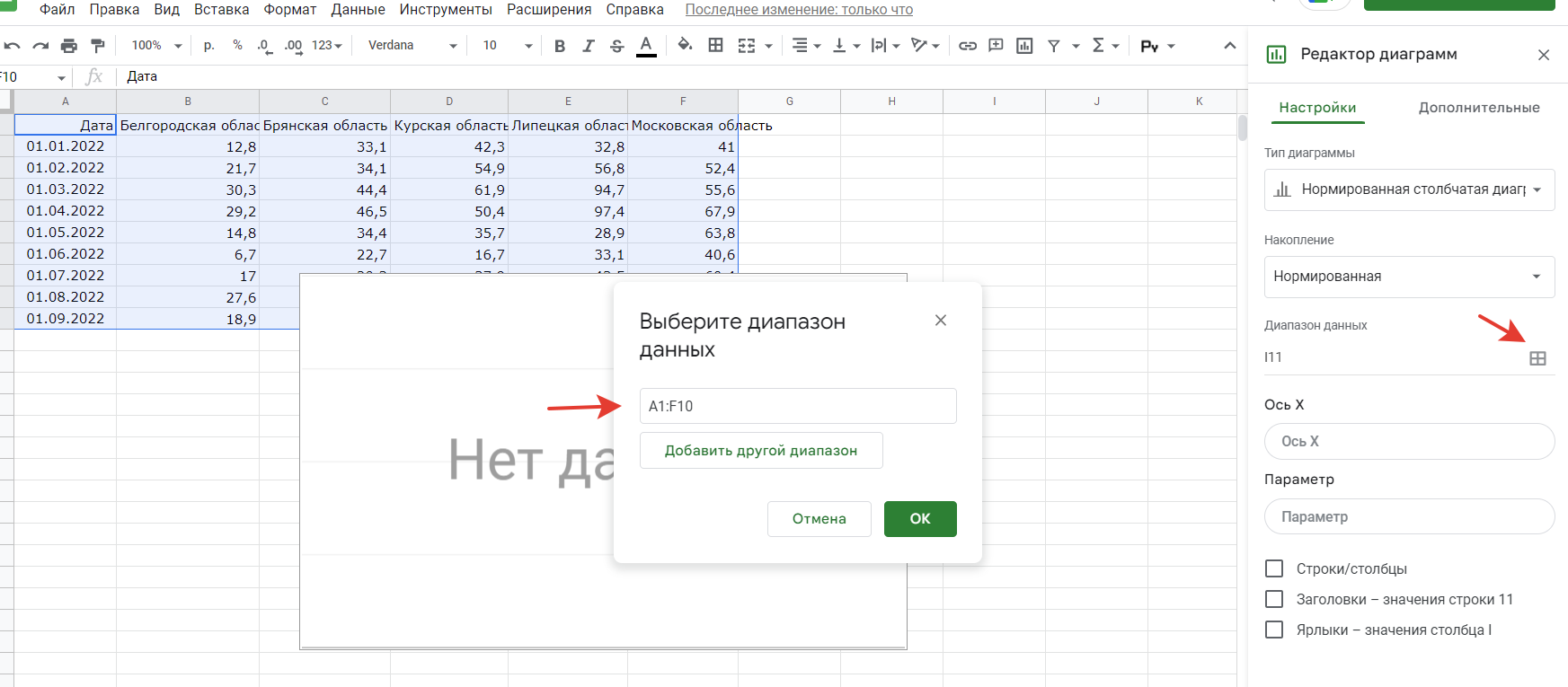Click Добавить другой диапазон button
Image resolution: width=1568 pixels, height=687 pixels.
pyautogui.click(x=760, y=451)
